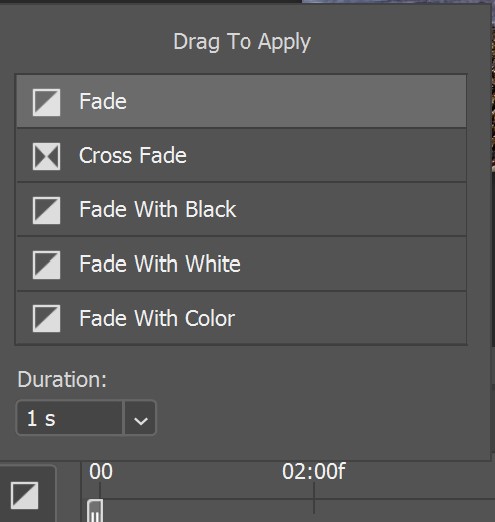Choose the Fade With Black entry
Screen dimensions: 495x522
241,210
